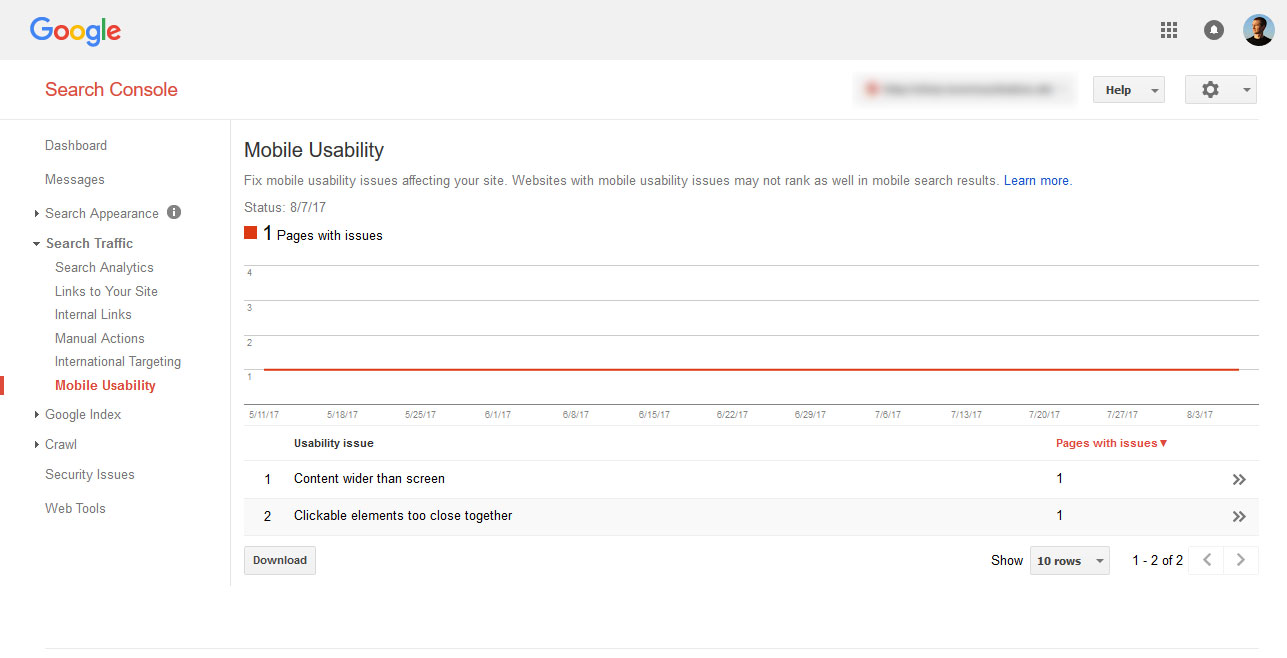Open the blurred site property selector

click(964, 90)
